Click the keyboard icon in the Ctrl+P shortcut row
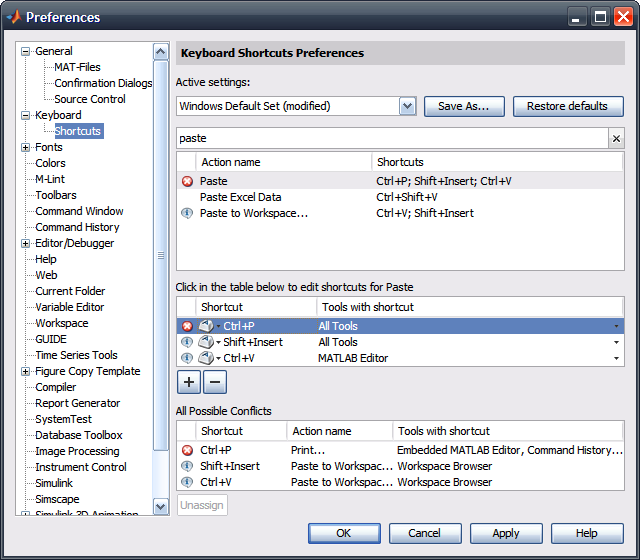This screenshot has width=640, height=560. click(206, 326)
